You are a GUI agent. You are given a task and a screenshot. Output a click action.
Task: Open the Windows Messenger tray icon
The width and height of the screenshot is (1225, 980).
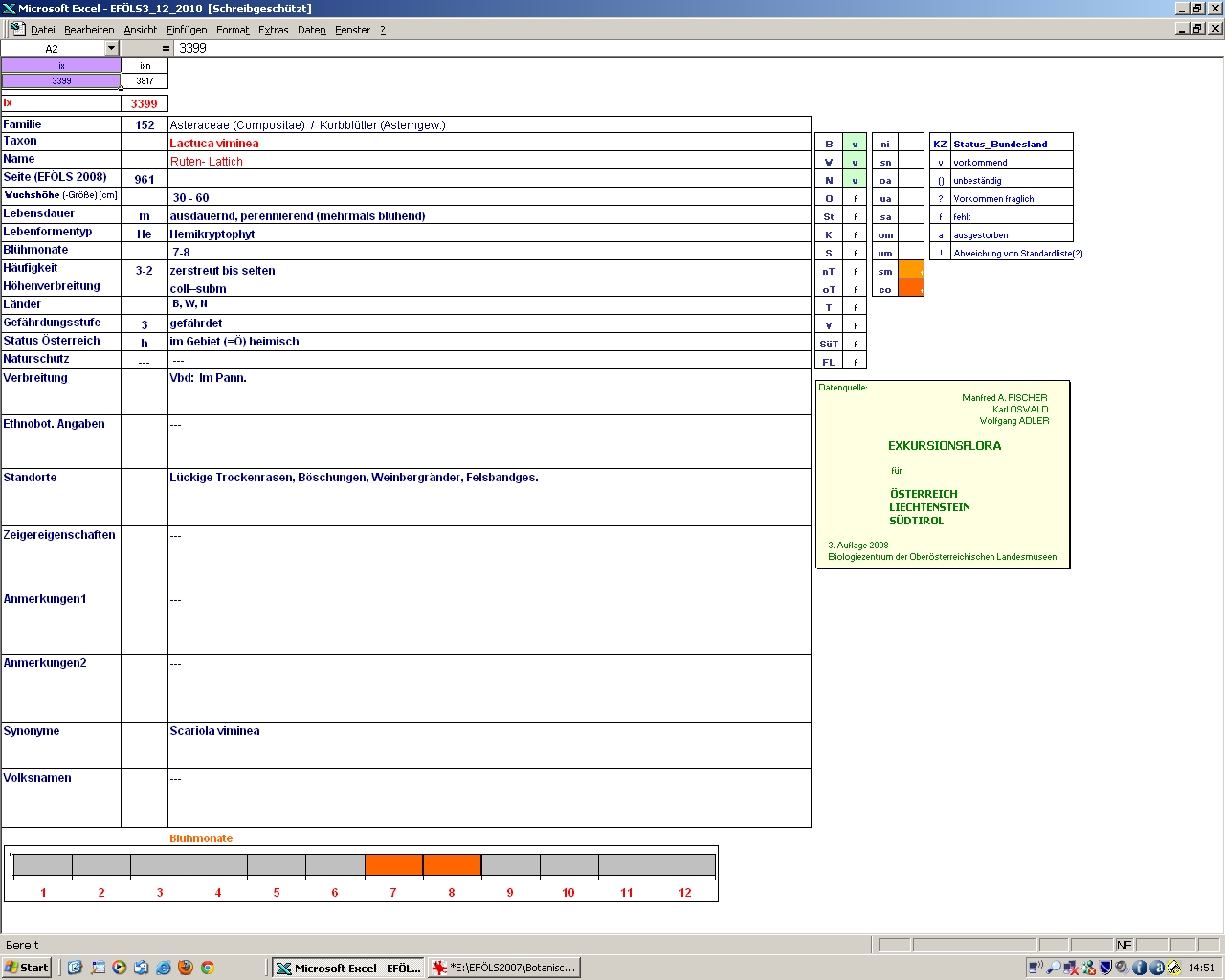point(1089,968)
